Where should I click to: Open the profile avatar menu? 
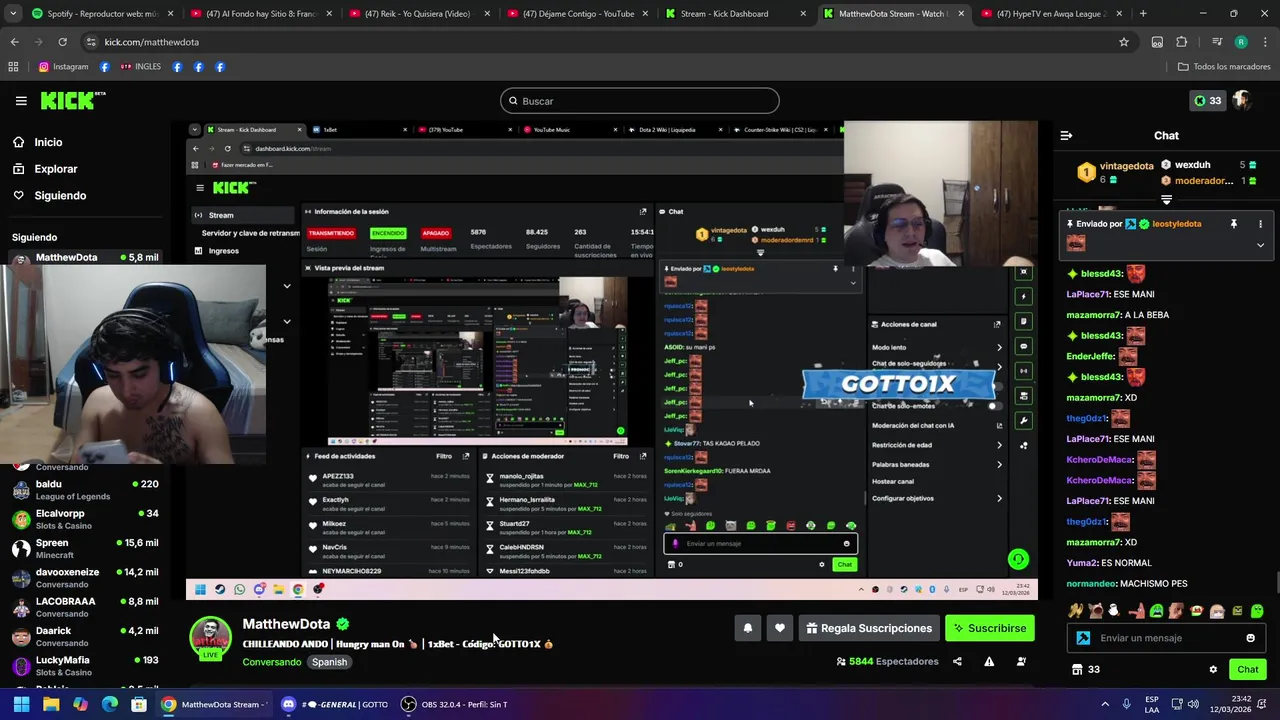(x=1242, y=101)
